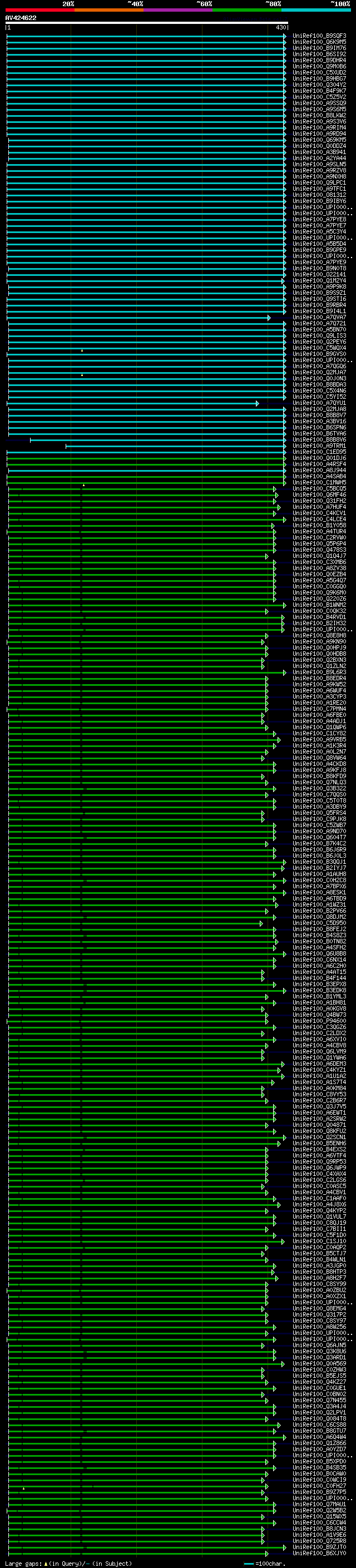
Task: Click UniRef100_O81312
Action: pyautogui.click(x=319, y=195)
